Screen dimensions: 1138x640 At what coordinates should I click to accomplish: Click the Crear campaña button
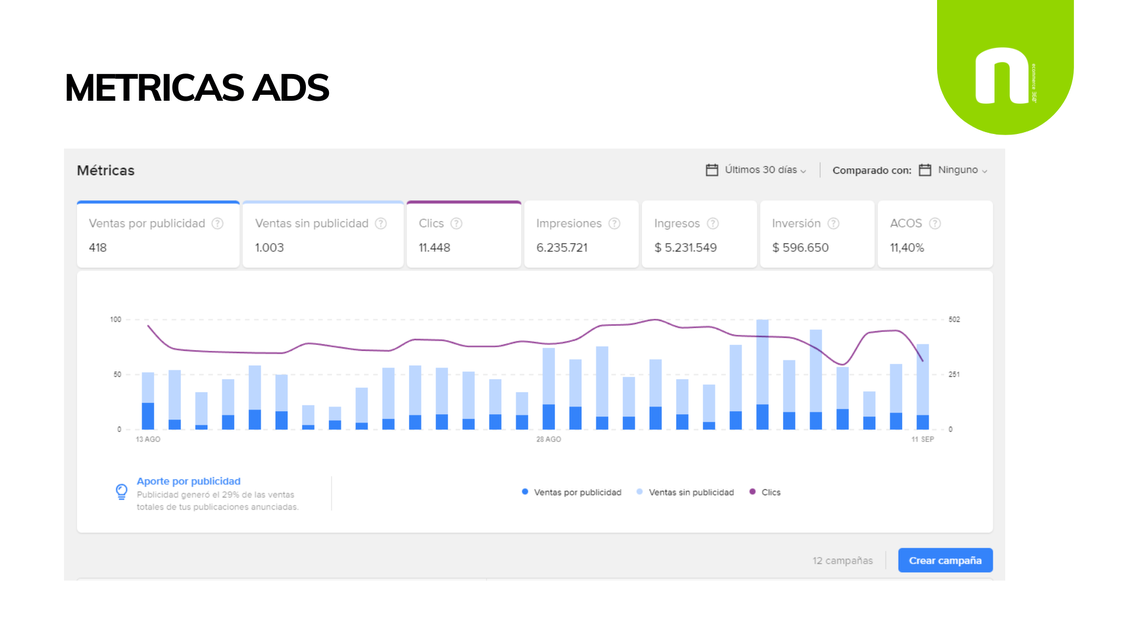coord(945,560)
